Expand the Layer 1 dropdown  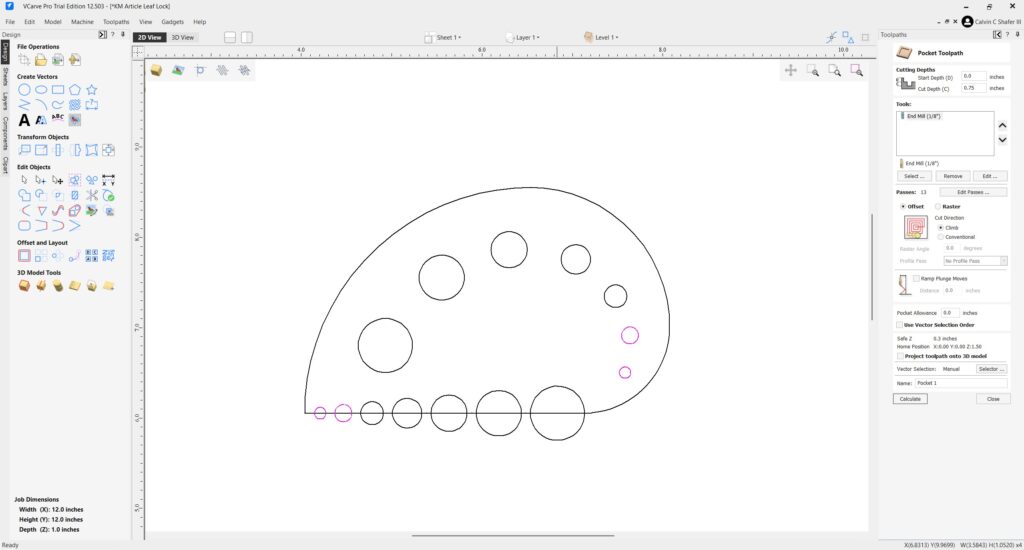(x=524, y=37)
